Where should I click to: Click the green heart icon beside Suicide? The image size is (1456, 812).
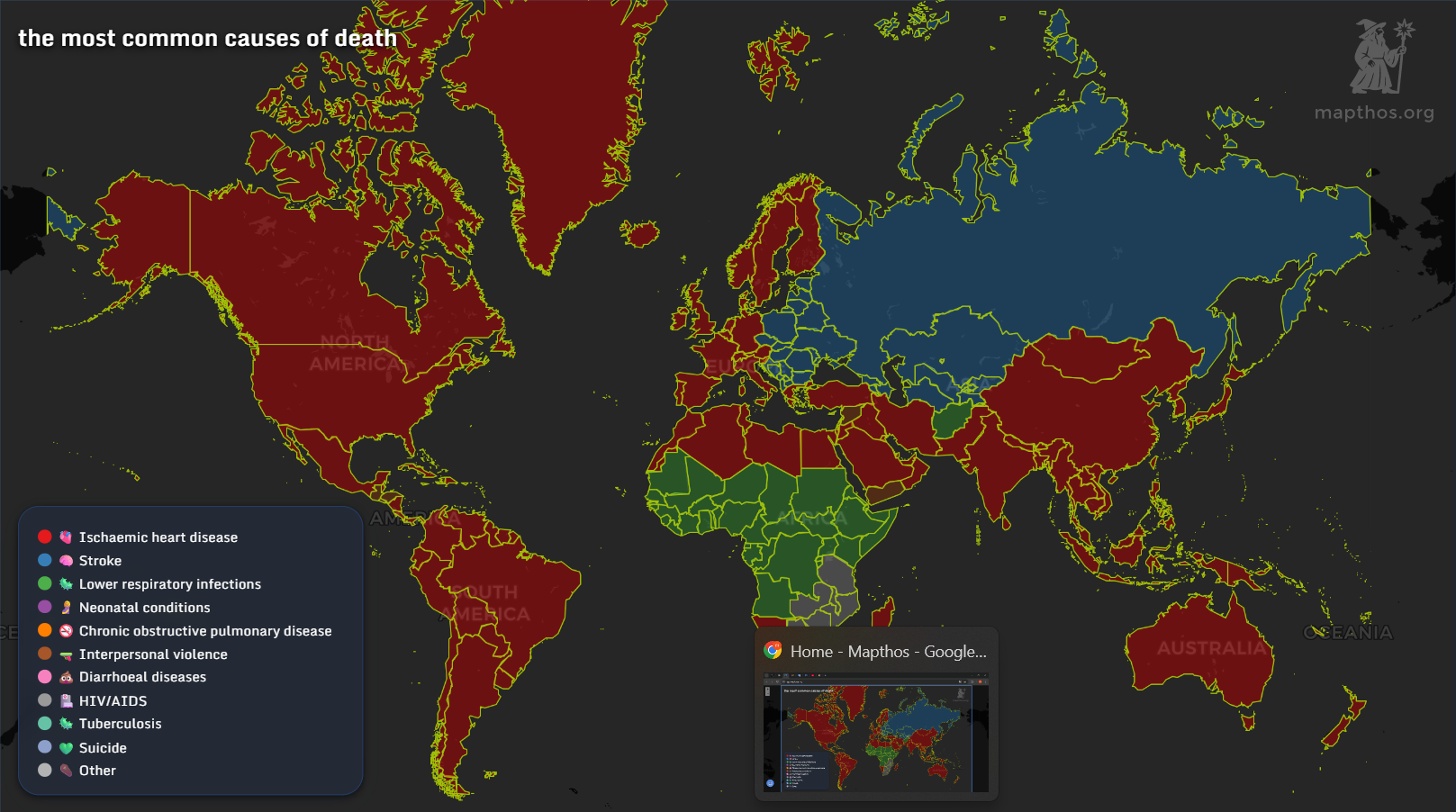pos(66,748)
